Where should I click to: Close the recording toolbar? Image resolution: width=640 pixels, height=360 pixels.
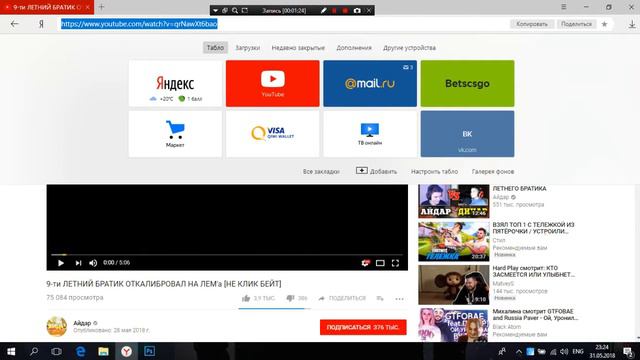(369, 10)
